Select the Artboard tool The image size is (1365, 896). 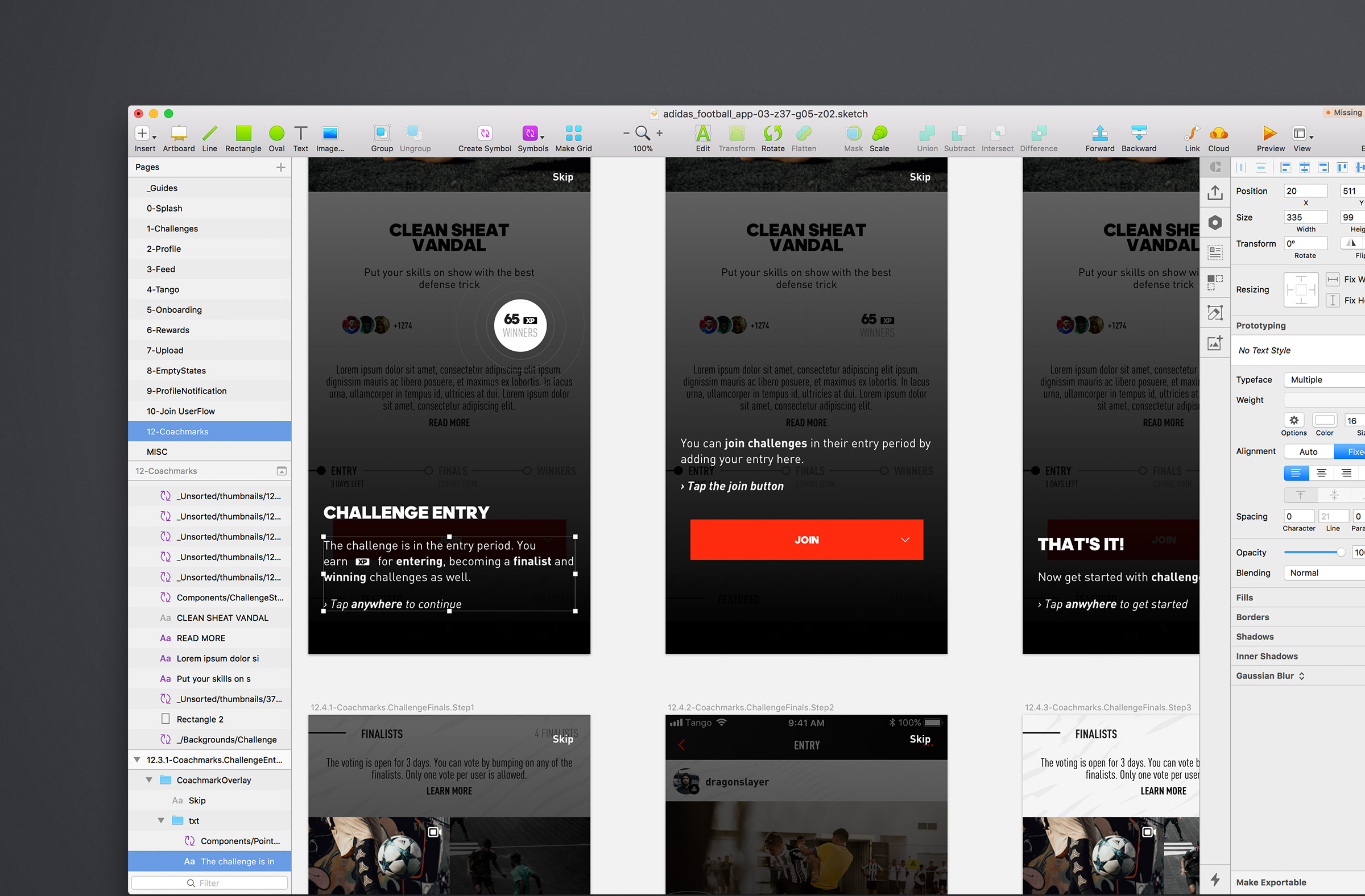[x=179, y=134]
